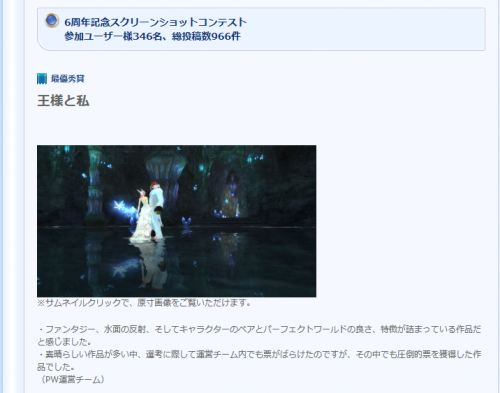Click the rounded contest header banner box

click(x=261, y=29)
